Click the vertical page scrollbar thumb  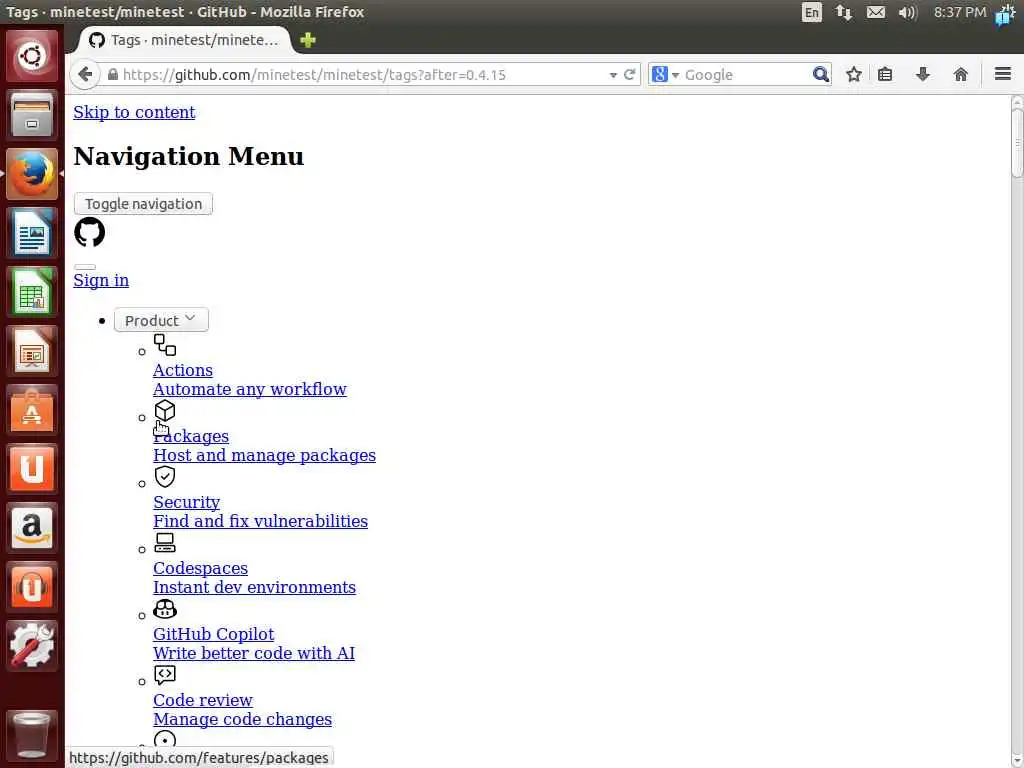pos(1017,142)
